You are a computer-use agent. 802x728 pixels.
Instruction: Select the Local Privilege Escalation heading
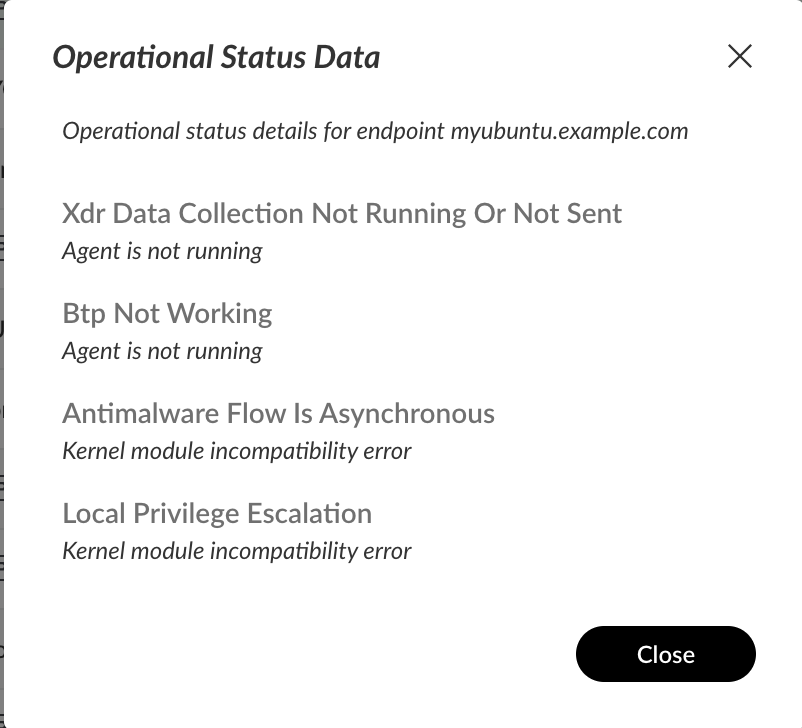pyautogui.click(x=217, y=513)
